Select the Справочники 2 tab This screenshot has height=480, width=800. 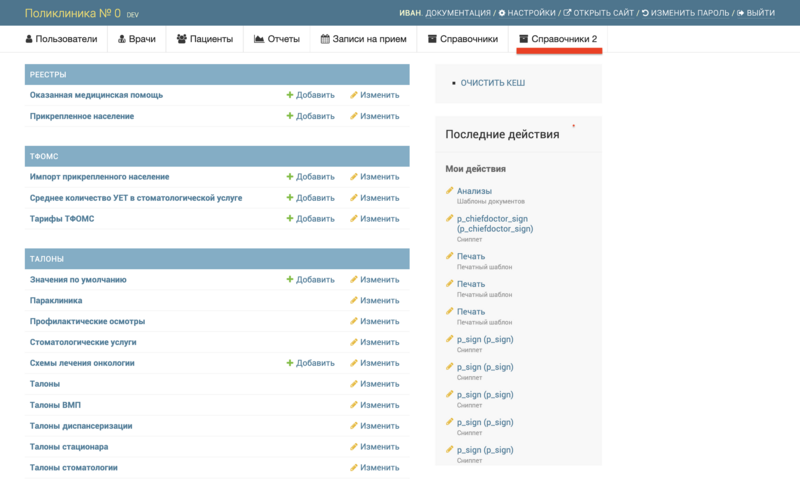coord(558,39)
